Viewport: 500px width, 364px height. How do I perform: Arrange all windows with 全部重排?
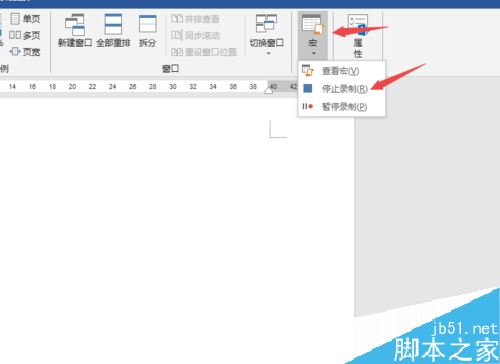pyautogui.click(x=113, y=31)
